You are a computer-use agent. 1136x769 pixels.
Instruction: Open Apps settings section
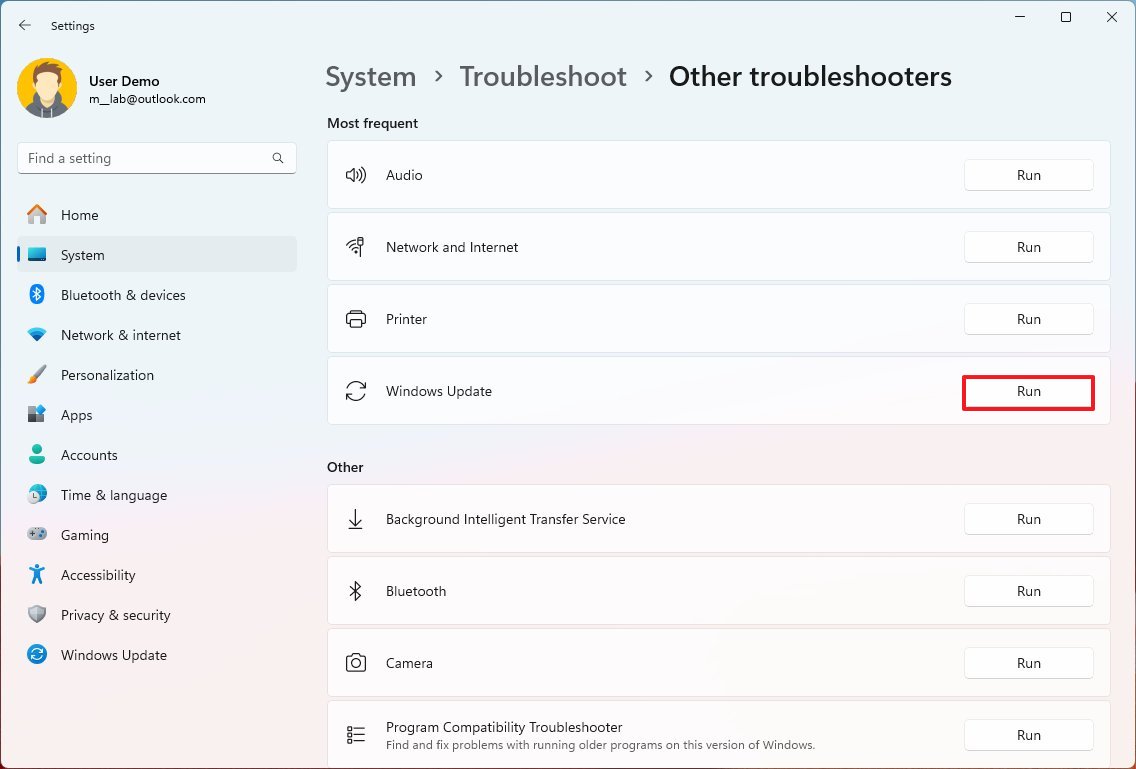pyautogui.click(x=76, y=415)
